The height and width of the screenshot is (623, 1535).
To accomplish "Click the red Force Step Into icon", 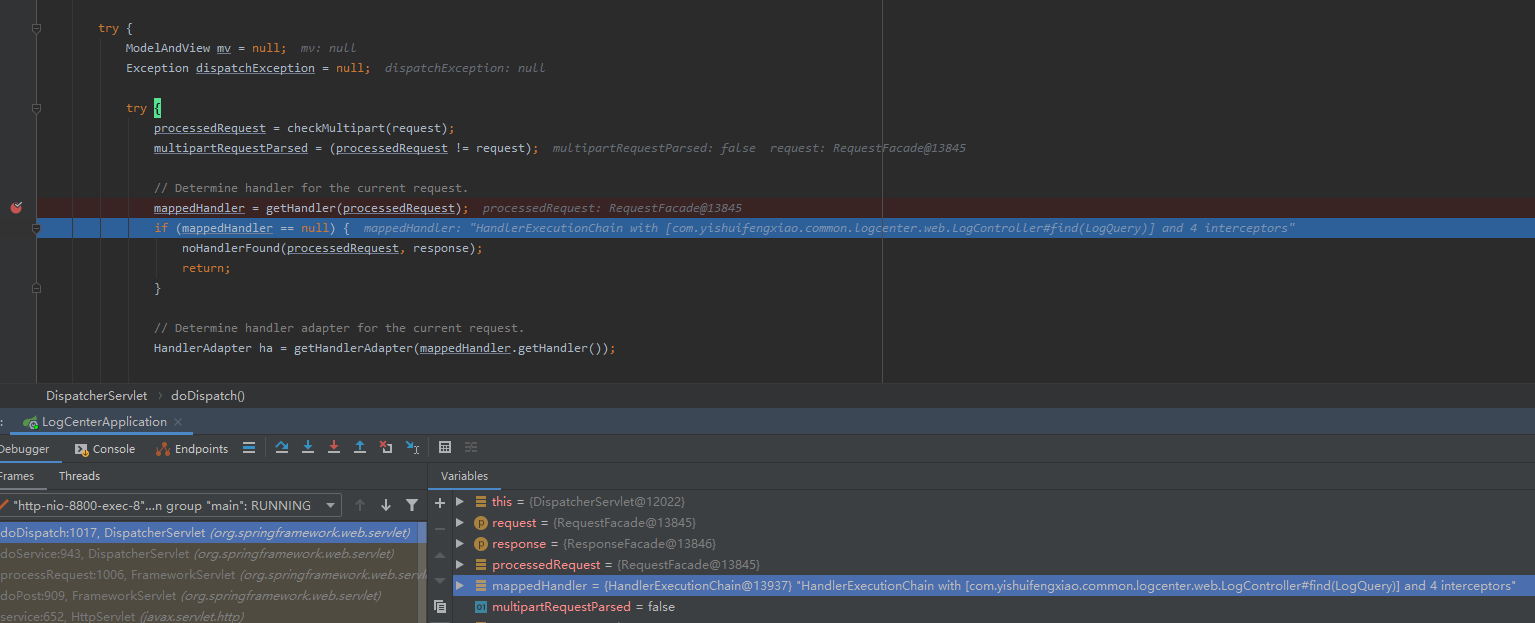I will pos(334,447).
